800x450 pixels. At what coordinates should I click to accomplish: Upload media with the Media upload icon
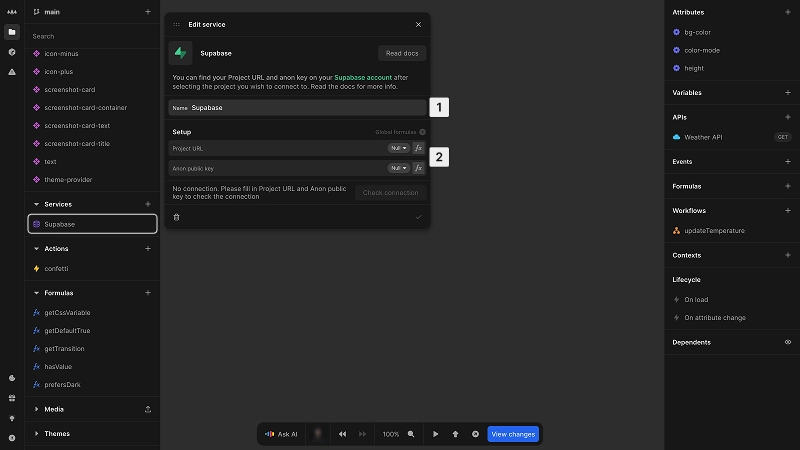147,409
